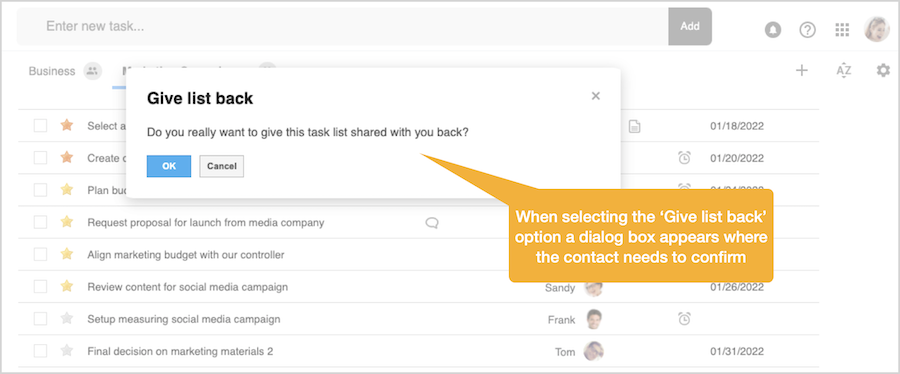Click the Cancel button in the dialog
The height and width of the screenshot is (374, 900).
222,166
